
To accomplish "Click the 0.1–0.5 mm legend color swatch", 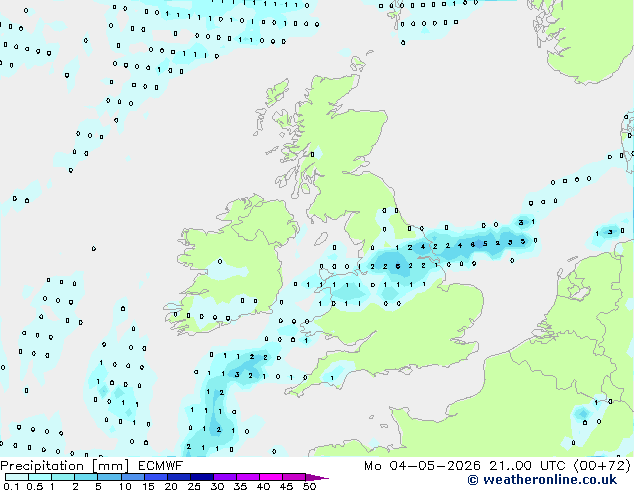I will pyautogui.click(x=17, y=477).
